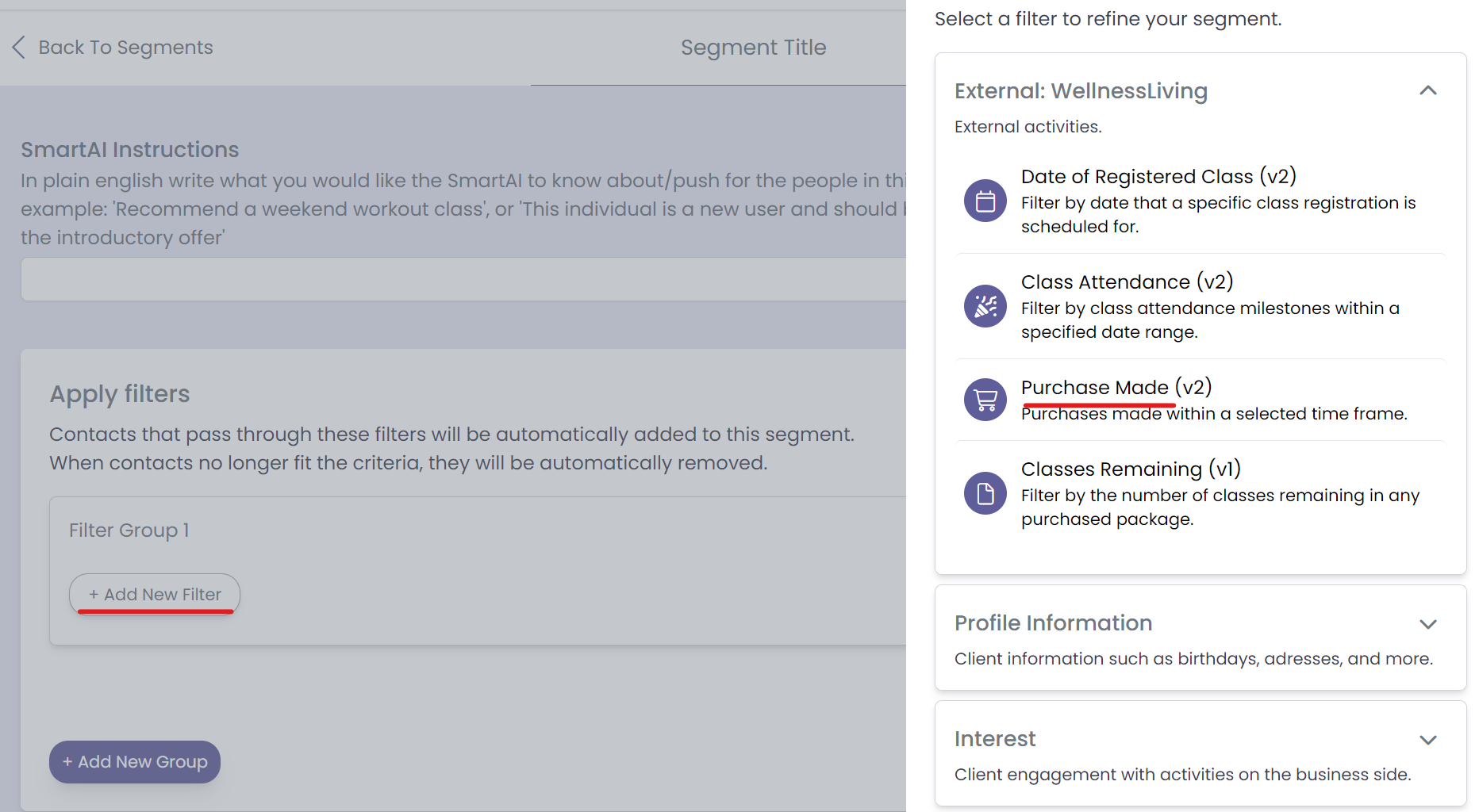The width and height of the screenshot is (1479, 812).
Task: Click the Interest section header
Action: [995, 738]
